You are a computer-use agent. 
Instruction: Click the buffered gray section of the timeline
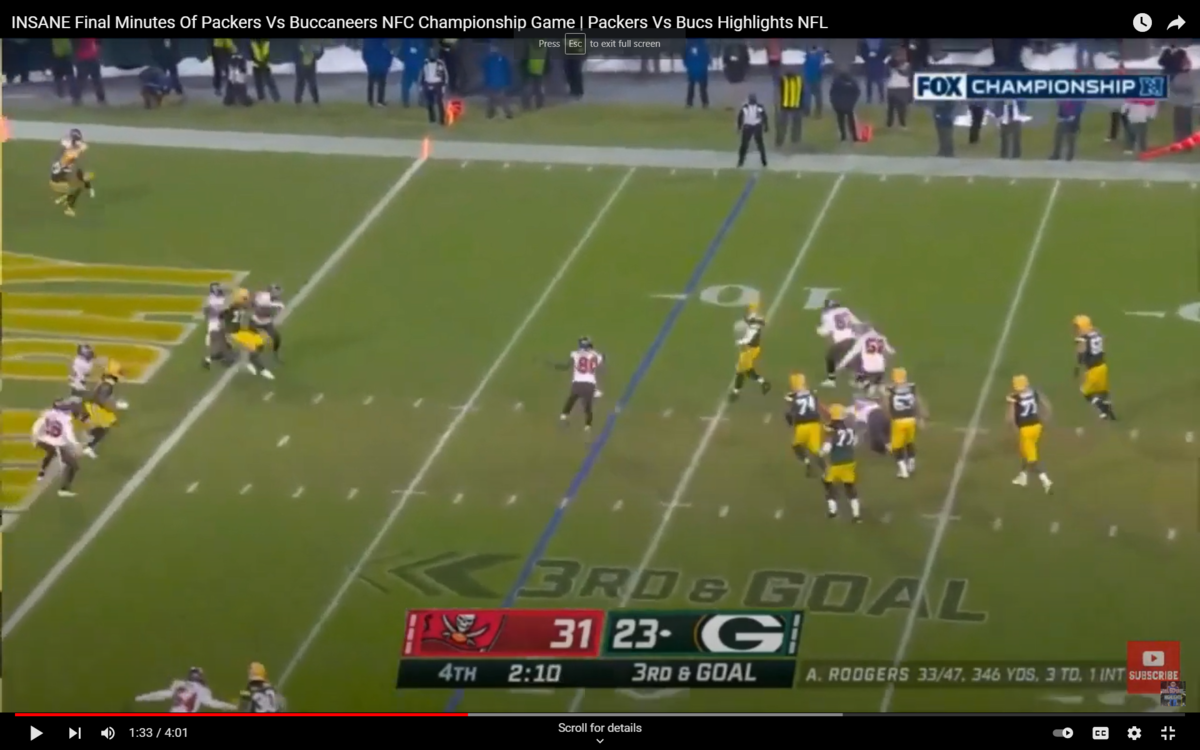click(650, 714)
